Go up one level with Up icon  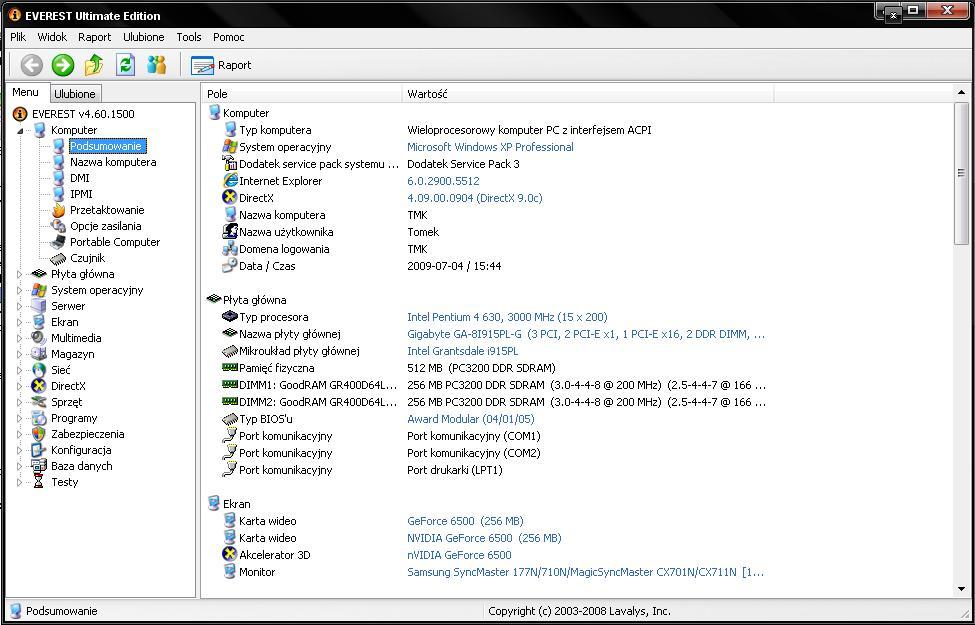(94, 65)
